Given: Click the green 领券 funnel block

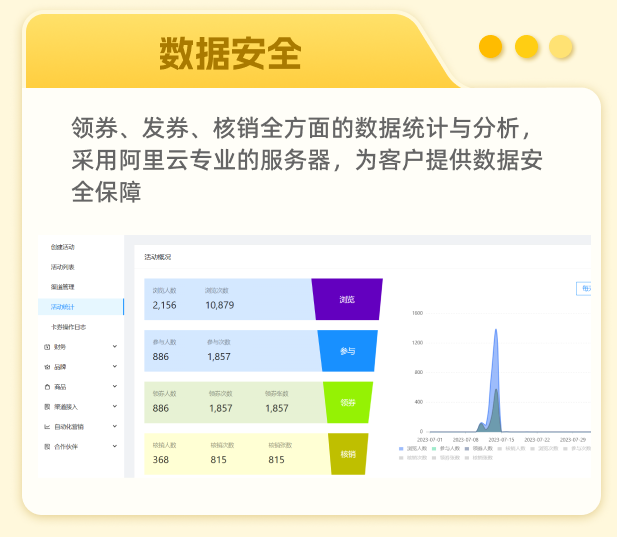Looking at the screenshot, I should pyautogui.click(x=348, y=402).
